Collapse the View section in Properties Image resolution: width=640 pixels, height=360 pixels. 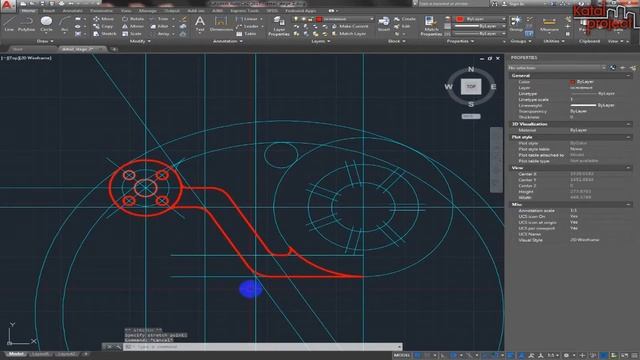coord(628,168)
